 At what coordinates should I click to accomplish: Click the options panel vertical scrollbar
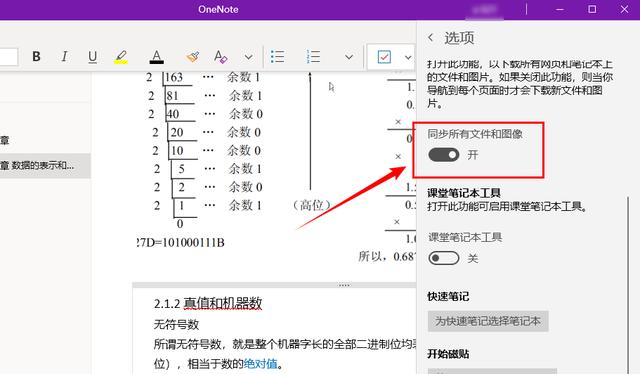click(x=628, y=285)
